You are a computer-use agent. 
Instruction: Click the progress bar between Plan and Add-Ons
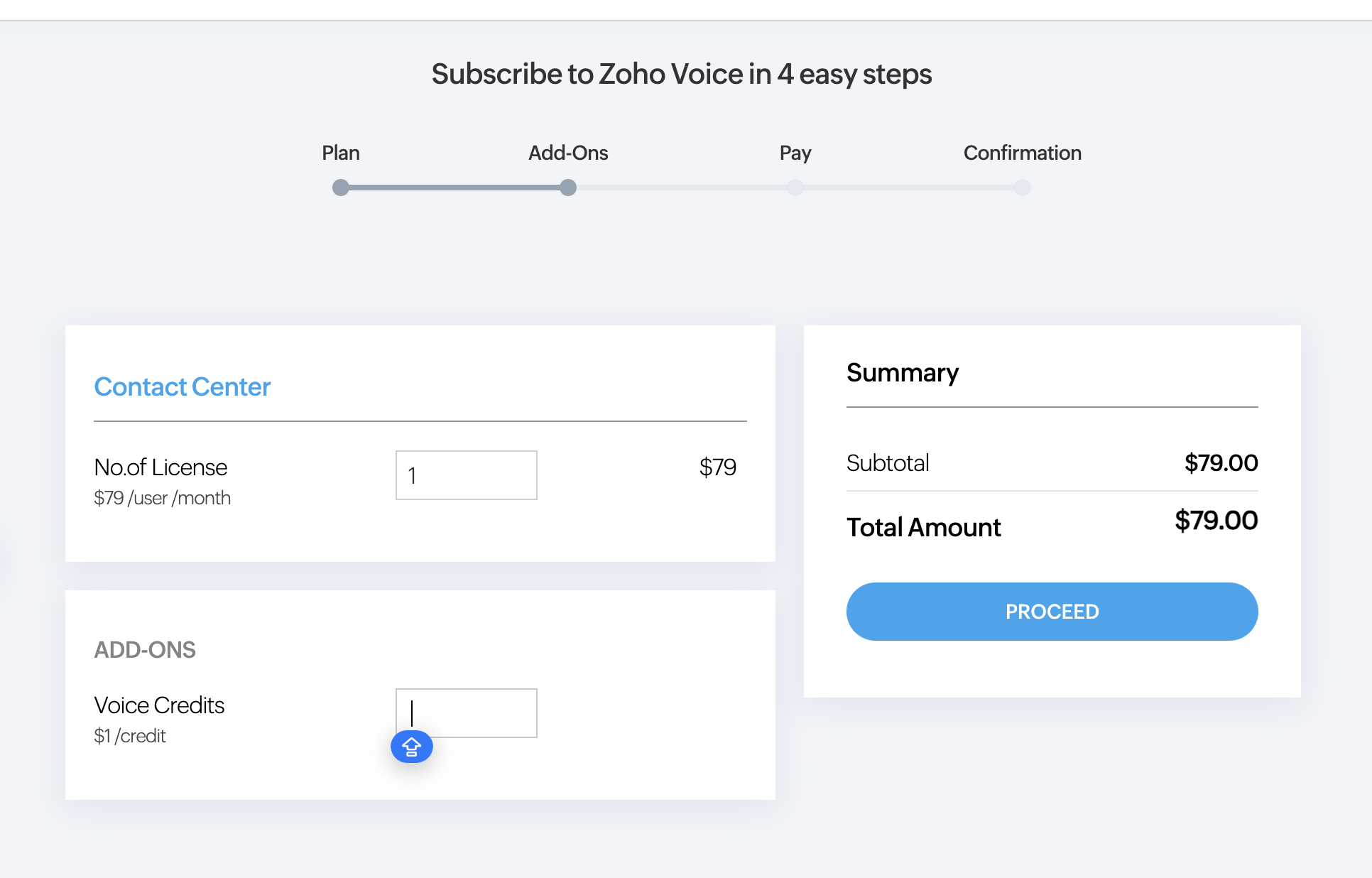pos(454,188)
